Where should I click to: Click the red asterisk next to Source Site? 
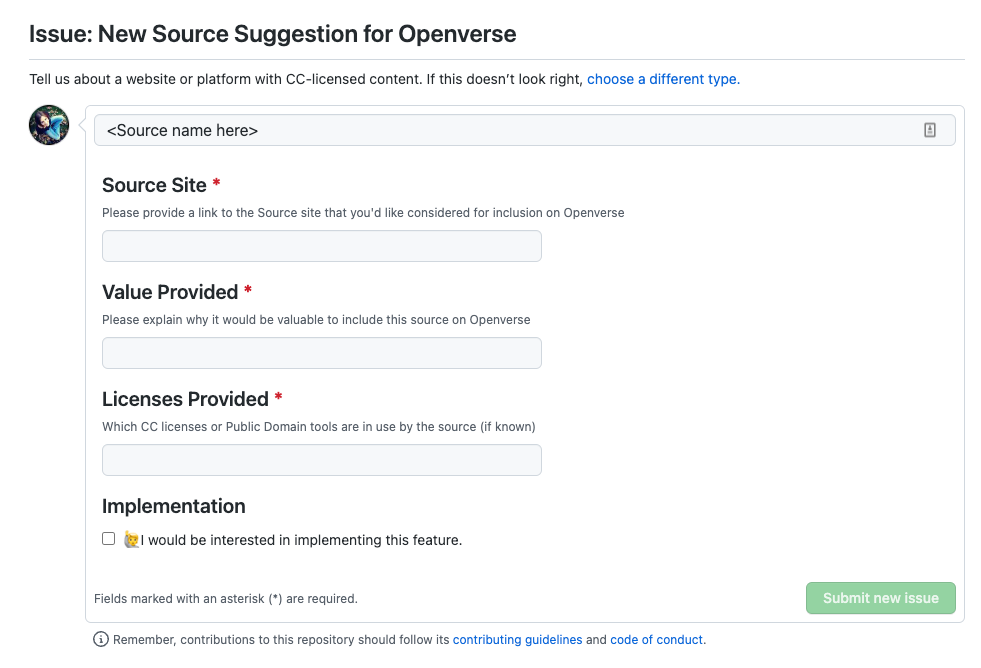(x=216, y=184)
